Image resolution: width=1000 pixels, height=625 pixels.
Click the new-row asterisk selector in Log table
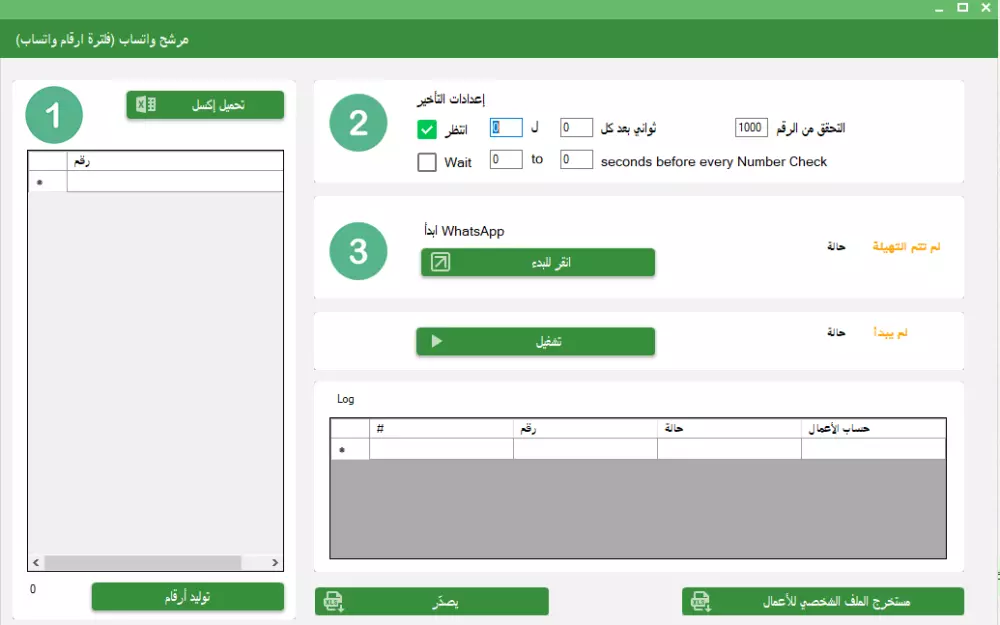(349, 450)
